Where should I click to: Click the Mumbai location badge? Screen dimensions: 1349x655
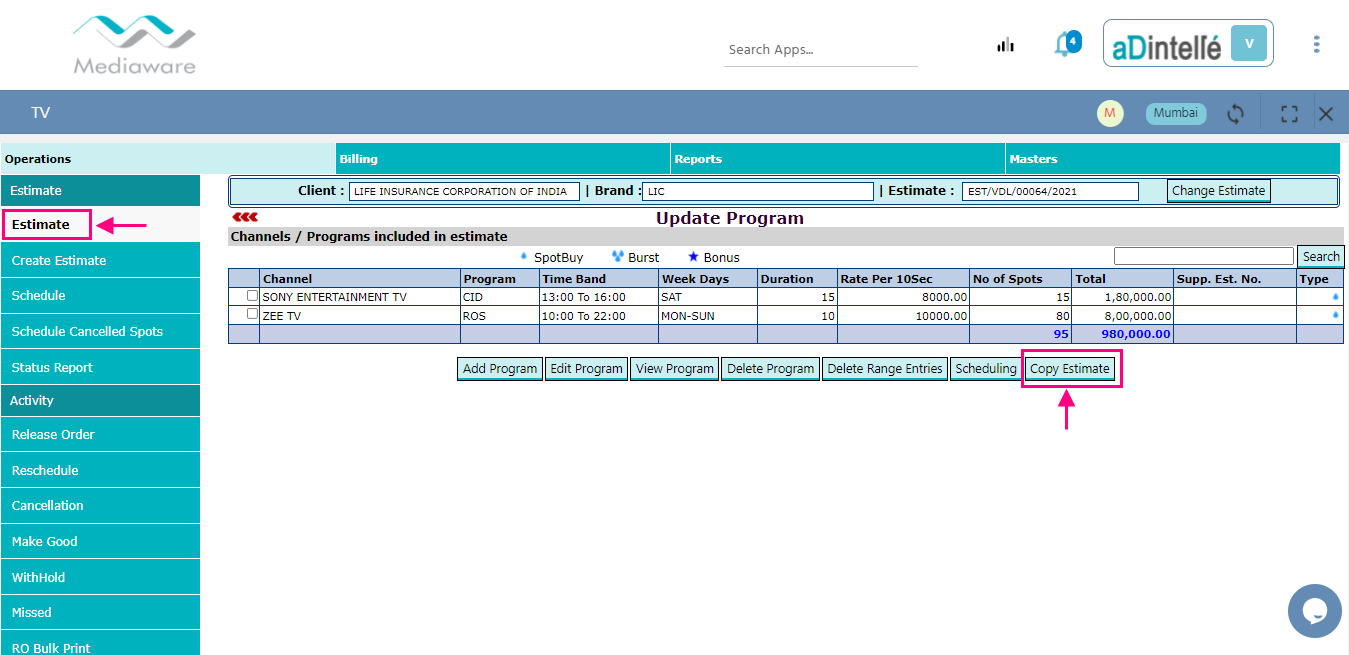(1176, 113)
